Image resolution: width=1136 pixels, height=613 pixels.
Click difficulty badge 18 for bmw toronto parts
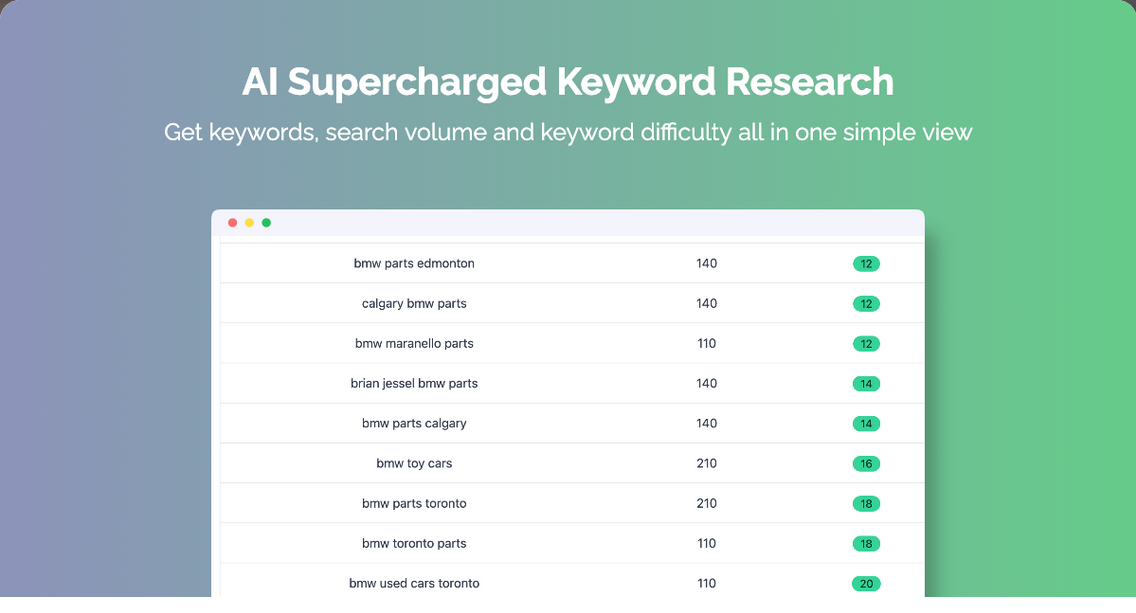(866, 543)
